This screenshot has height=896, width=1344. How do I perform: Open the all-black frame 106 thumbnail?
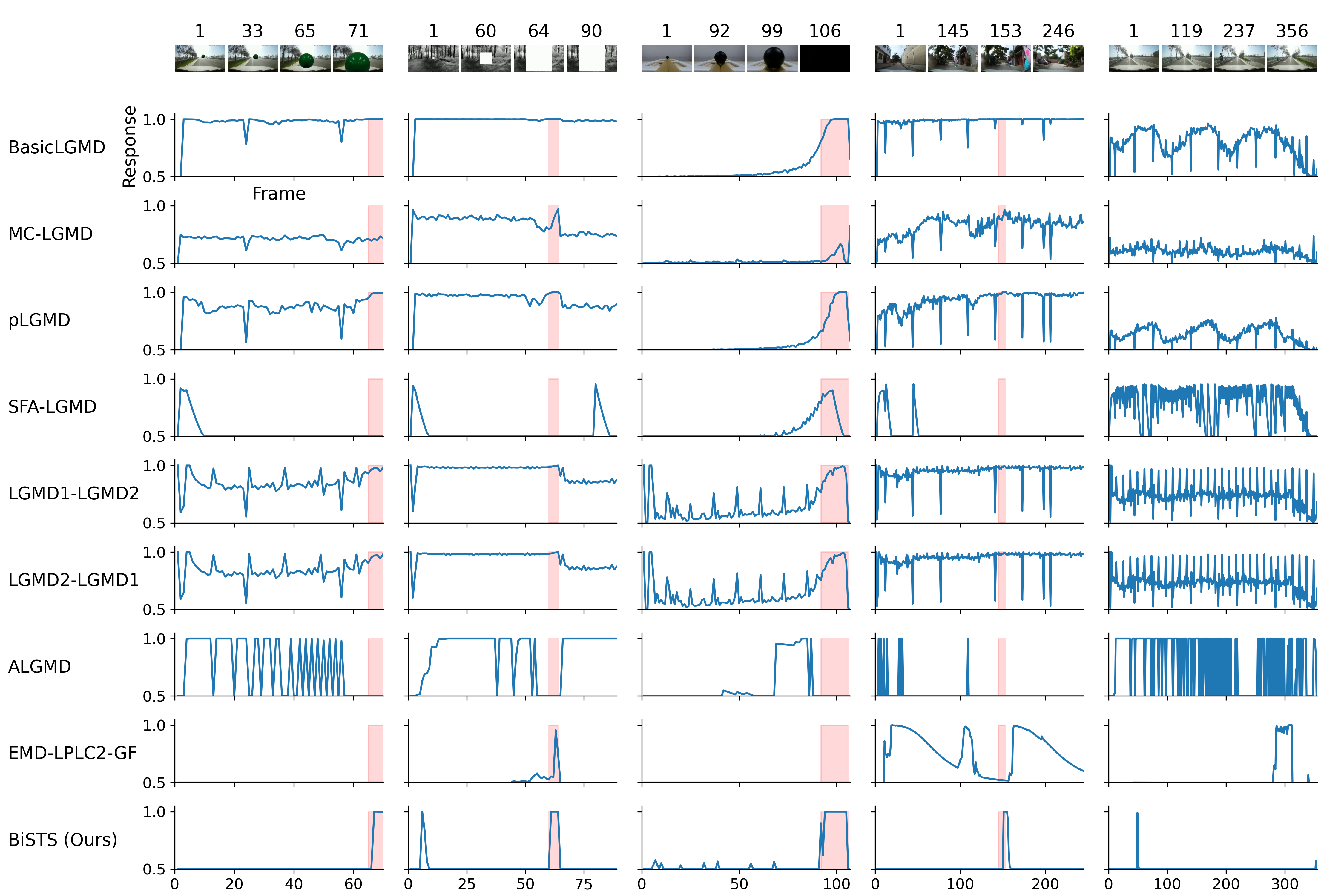coord(825,58)
